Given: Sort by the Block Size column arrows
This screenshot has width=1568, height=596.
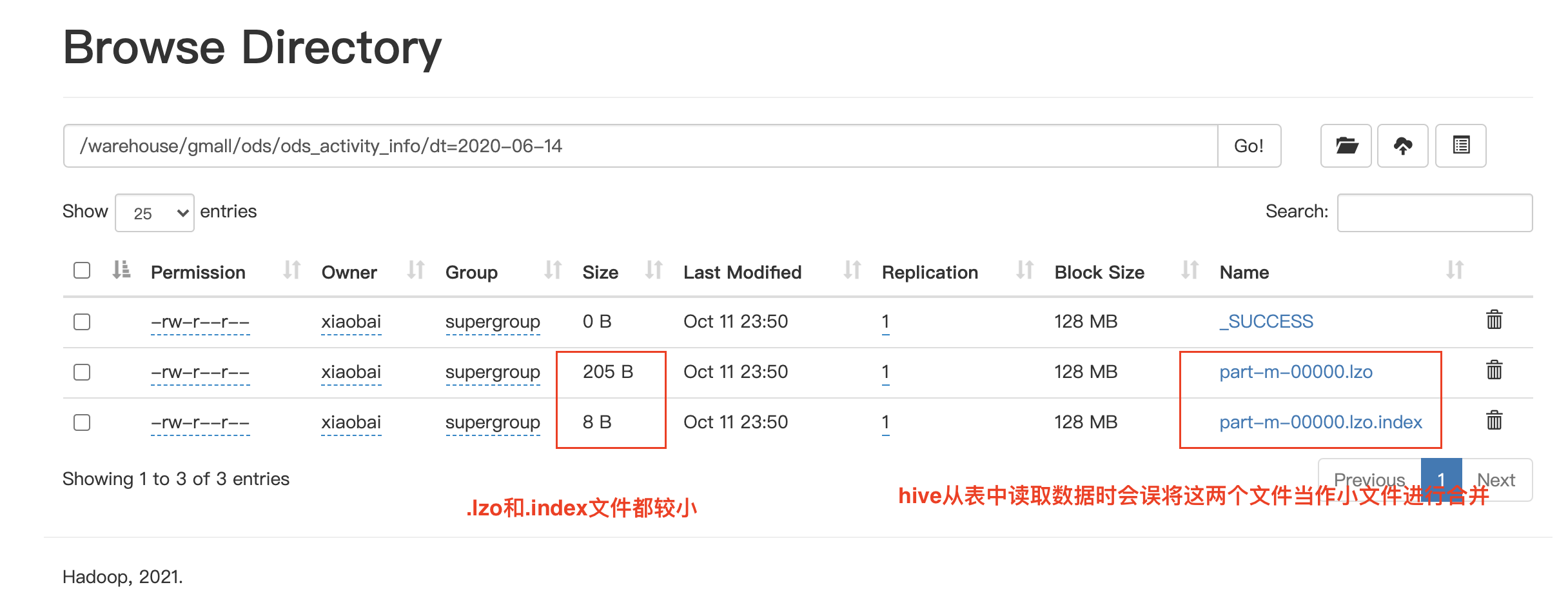Looking at the screenshot, I should 1190,270.
